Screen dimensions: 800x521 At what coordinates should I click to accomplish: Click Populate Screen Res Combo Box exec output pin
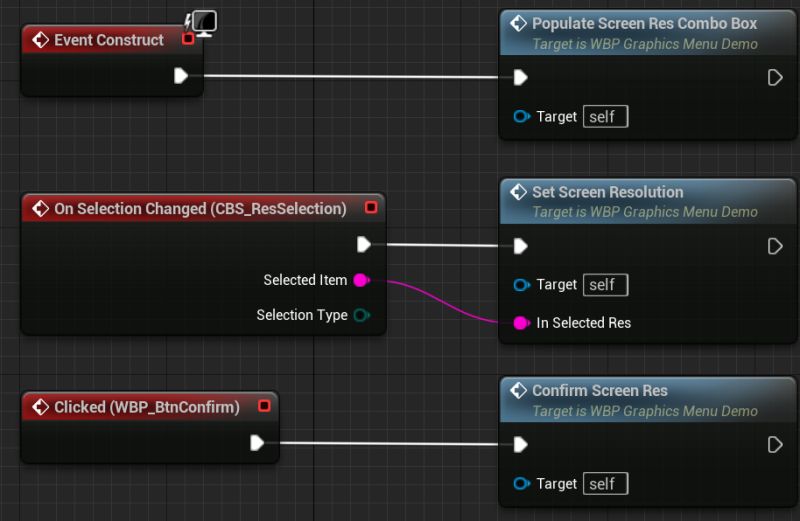coord(774,78)
